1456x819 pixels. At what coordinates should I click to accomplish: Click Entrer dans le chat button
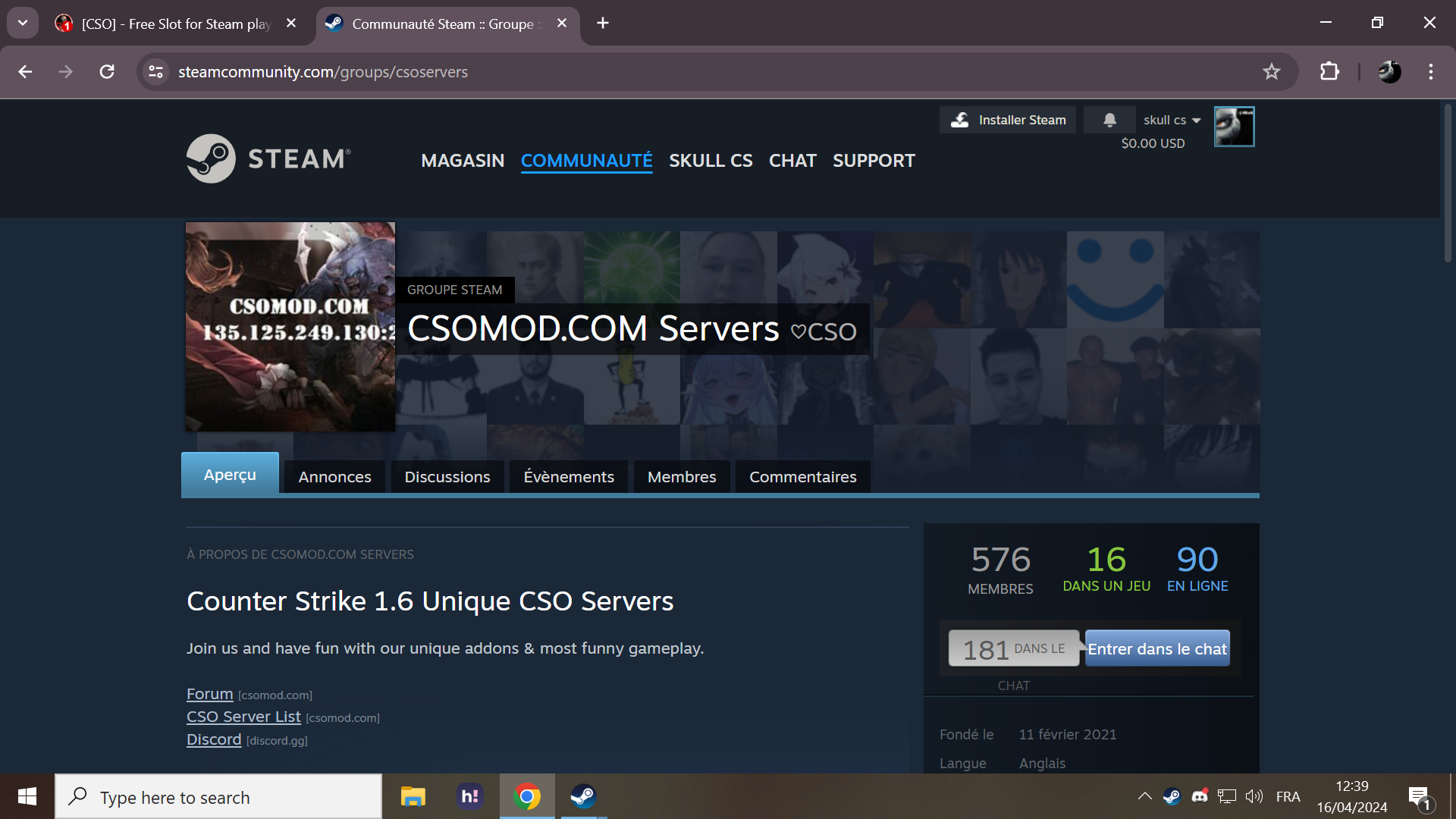coord(1156,649)
